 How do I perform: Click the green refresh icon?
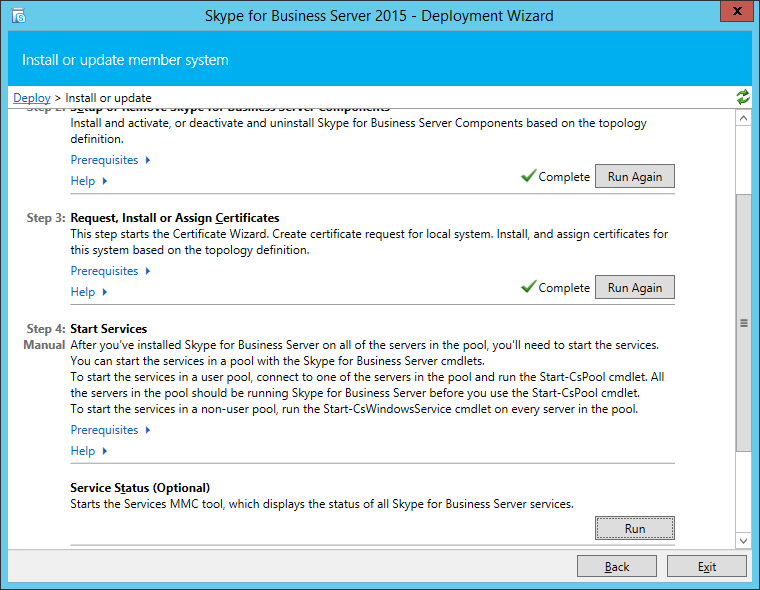pos(743,97)
